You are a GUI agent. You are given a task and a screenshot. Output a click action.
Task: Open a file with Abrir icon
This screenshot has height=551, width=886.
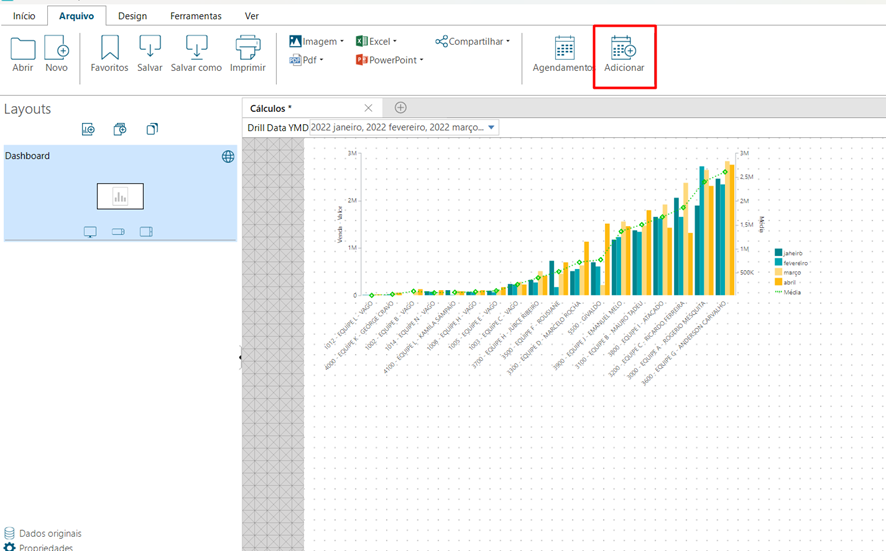pos(23,49)
